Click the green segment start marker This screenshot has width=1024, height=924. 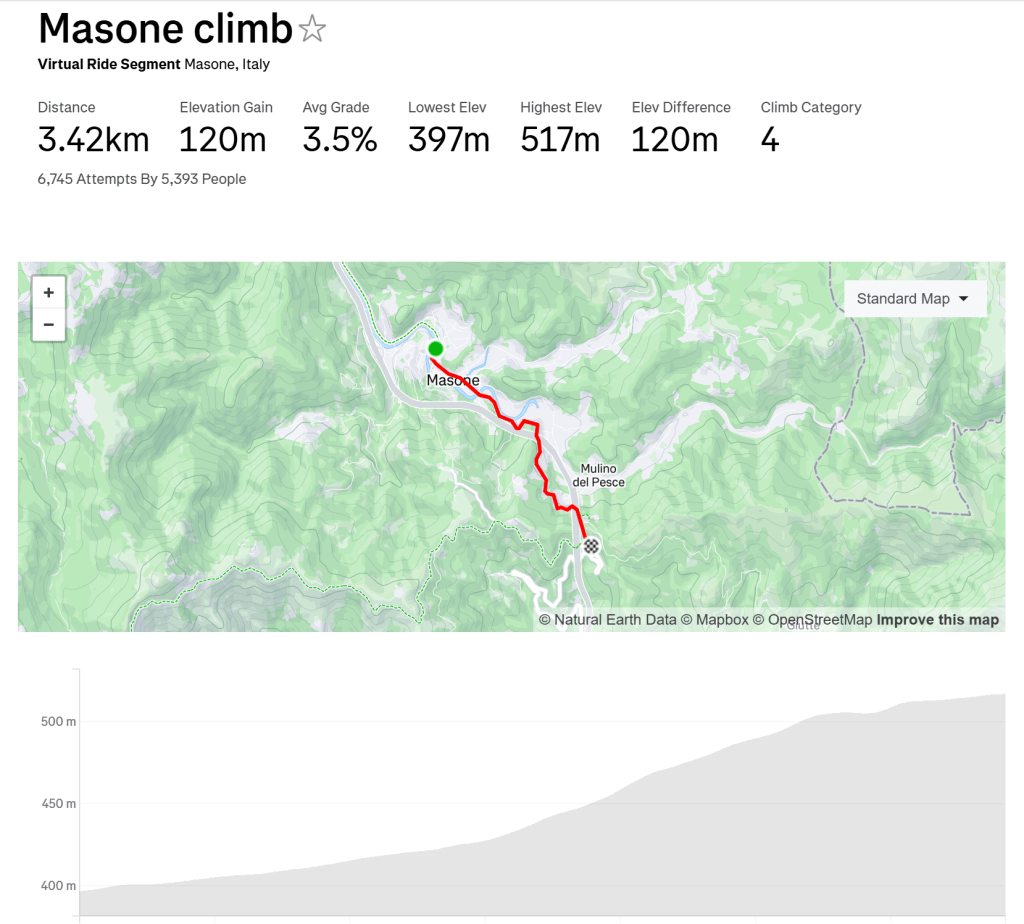[436, 348]
